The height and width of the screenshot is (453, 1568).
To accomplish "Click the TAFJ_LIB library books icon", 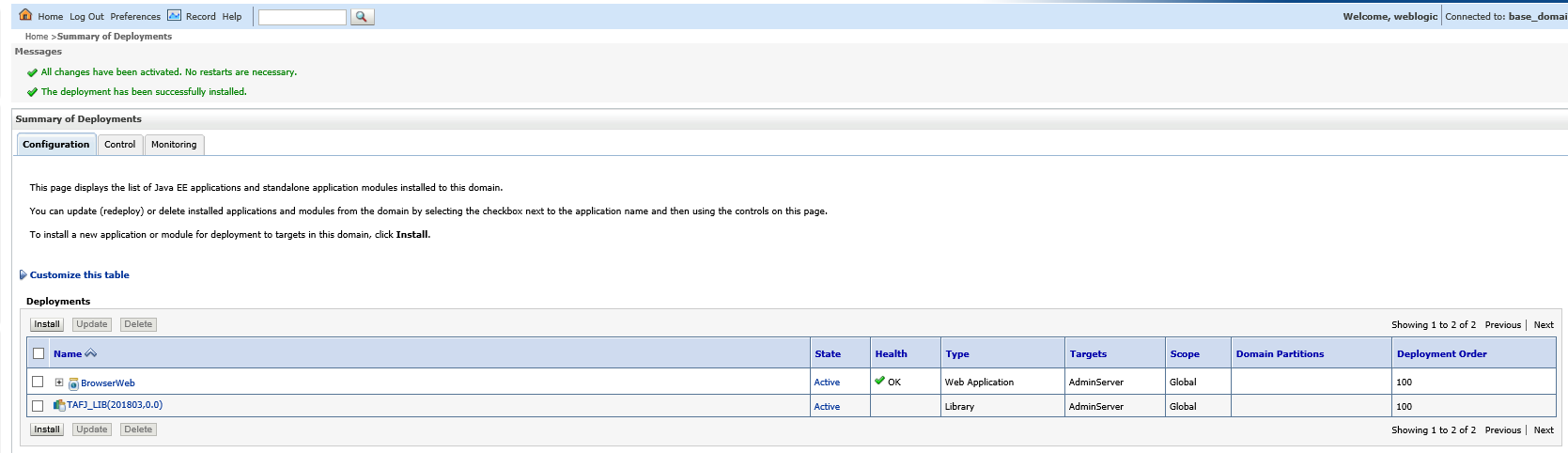I will pos(59,405).
